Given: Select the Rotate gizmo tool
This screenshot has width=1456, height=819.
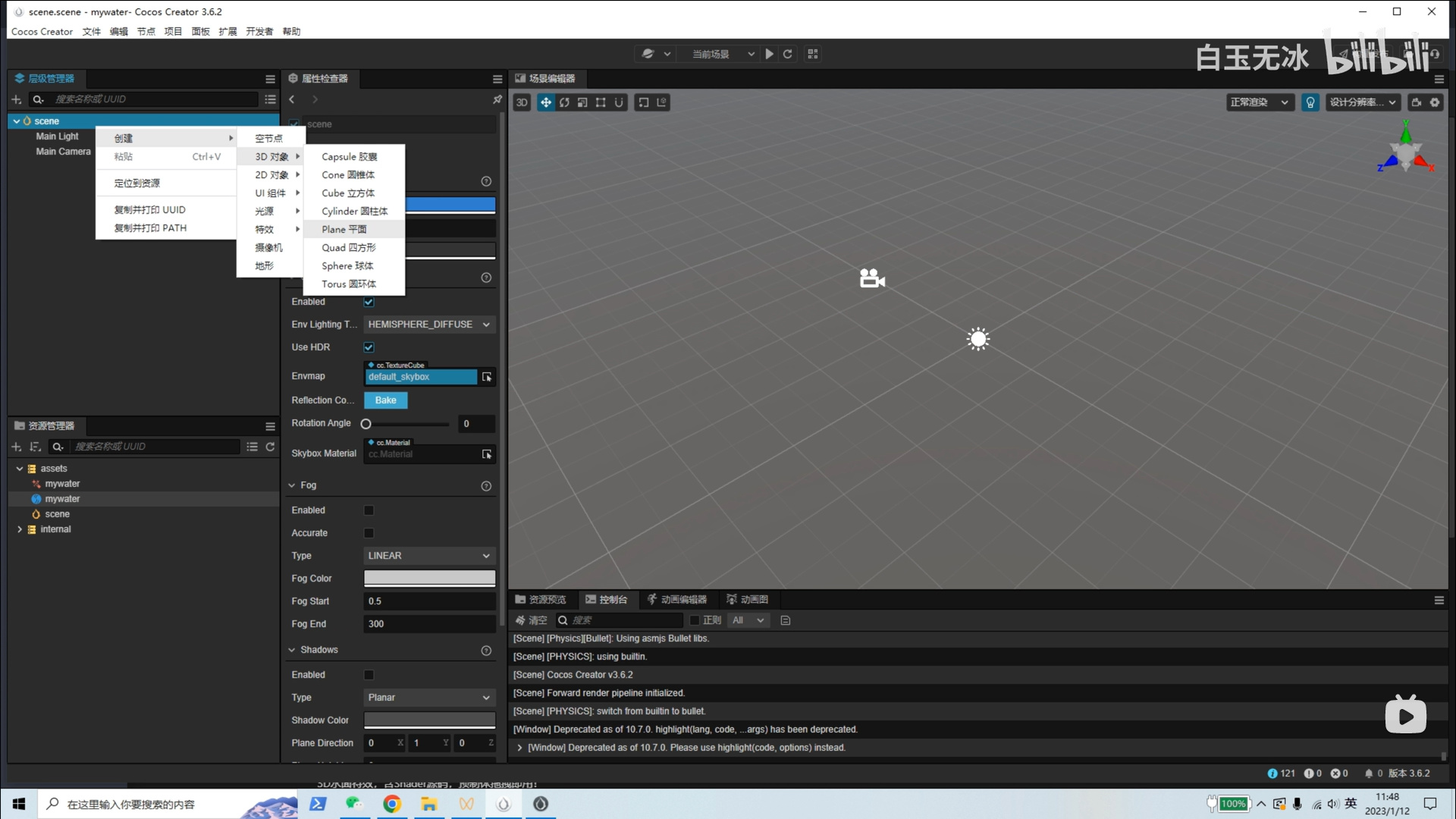Looking at the screenshot, I should 565,102.
